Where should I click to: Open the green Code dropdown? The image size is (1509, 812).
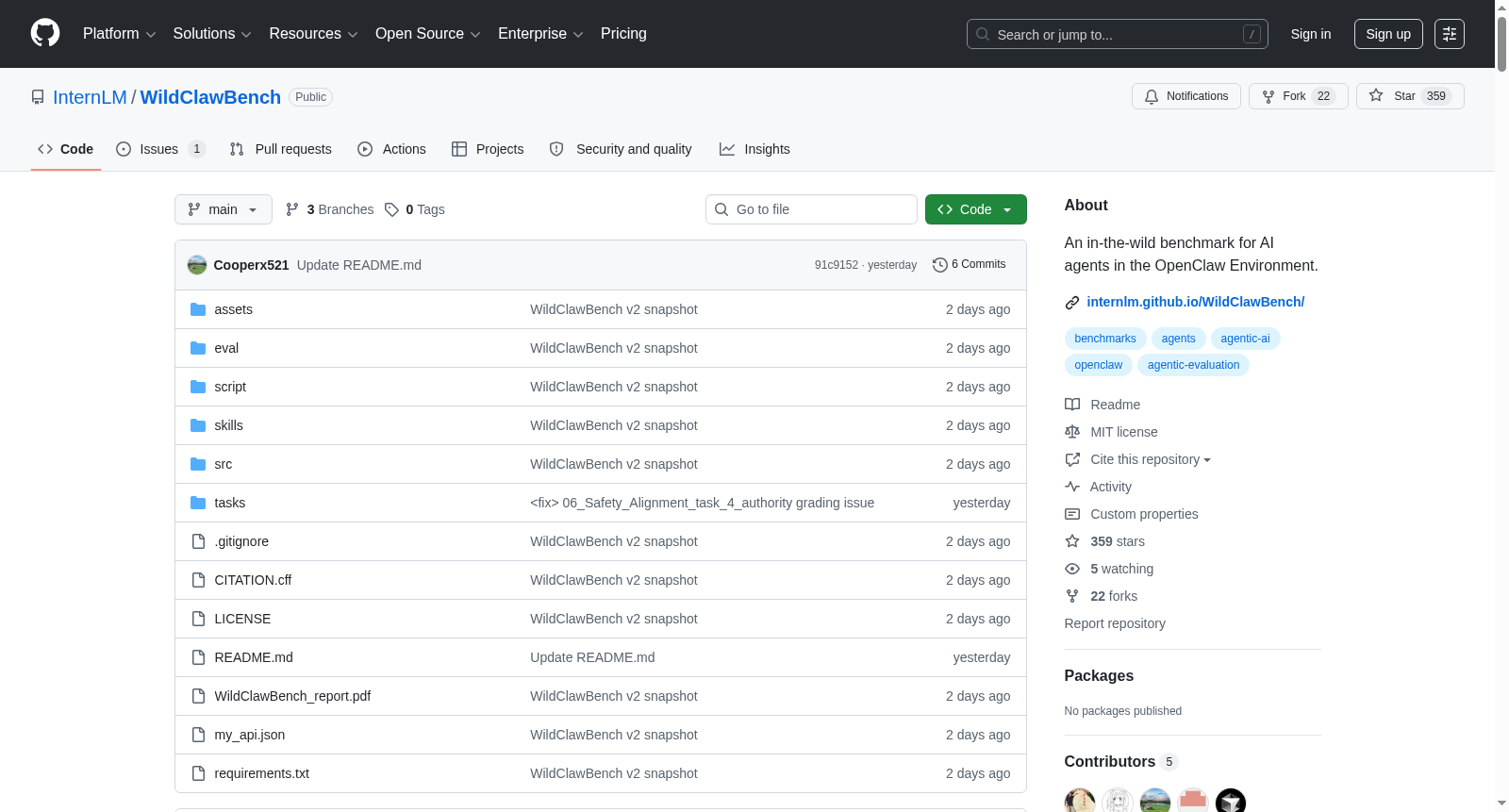976,209
